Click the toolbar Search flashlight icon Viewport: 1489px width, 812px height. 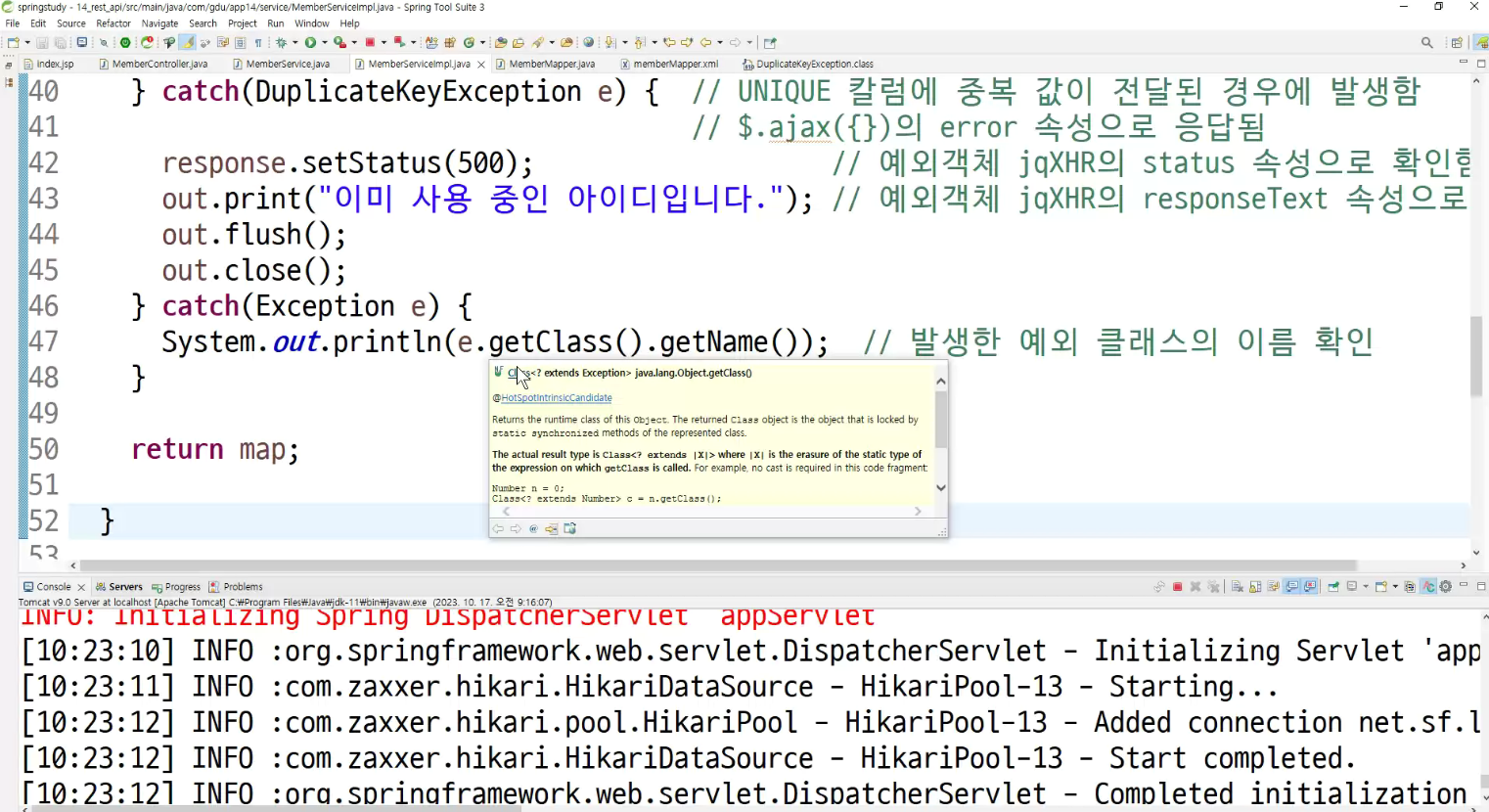pyautogui.click(x=537, y=43)
